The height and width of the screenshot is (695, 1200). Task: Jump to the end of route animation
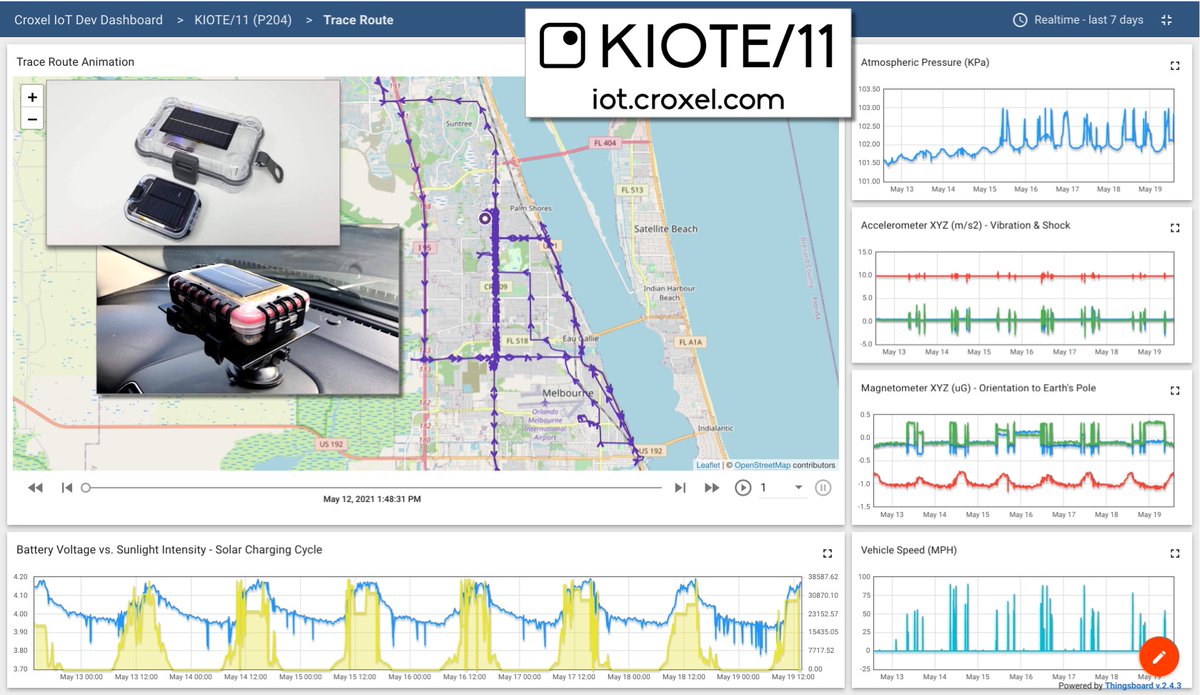[680, 488]
